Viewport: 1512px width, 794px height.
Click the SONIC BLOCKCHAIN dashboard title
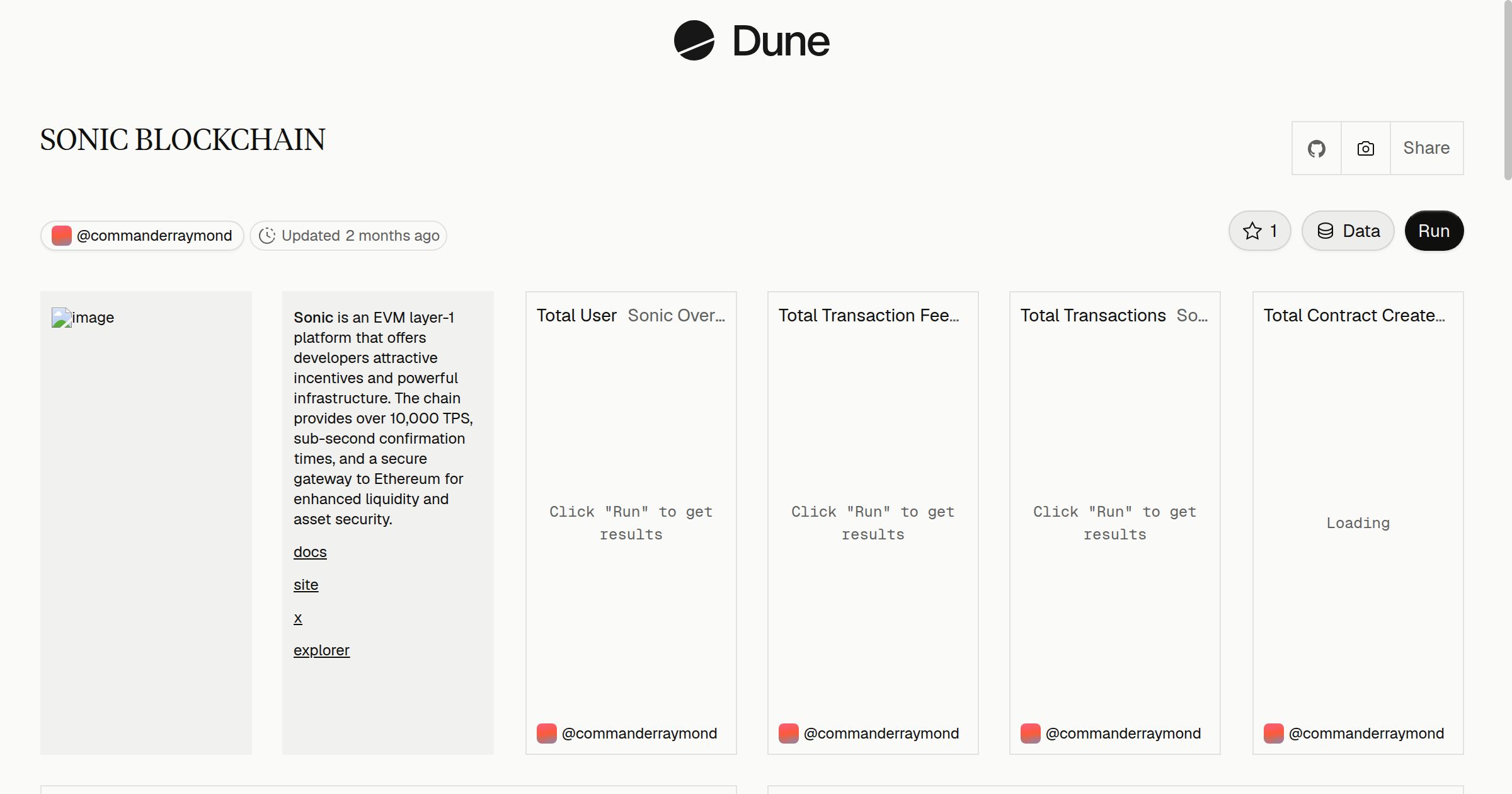[183, 140]
